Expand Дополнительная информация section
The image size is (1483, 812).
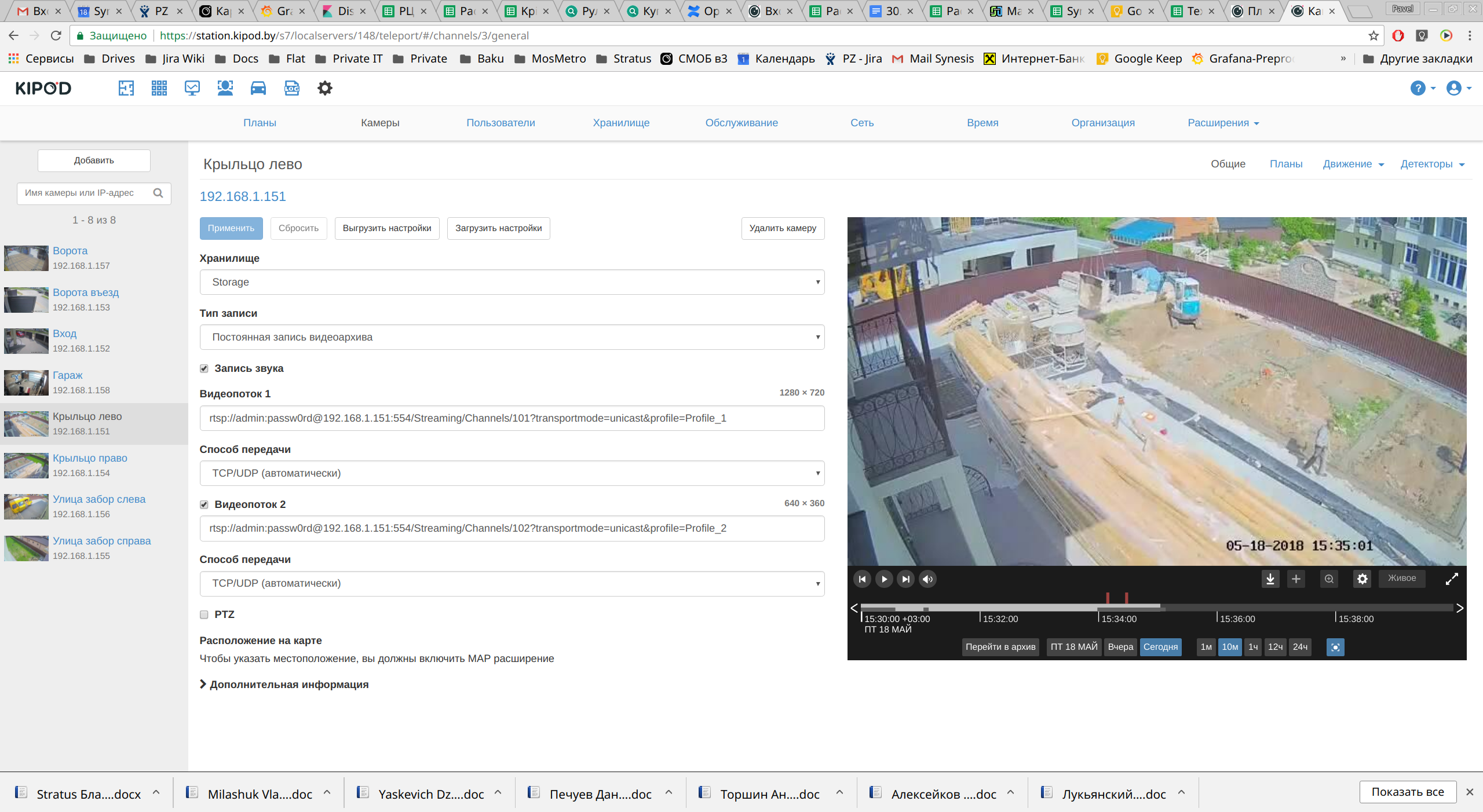coord(284,684)
